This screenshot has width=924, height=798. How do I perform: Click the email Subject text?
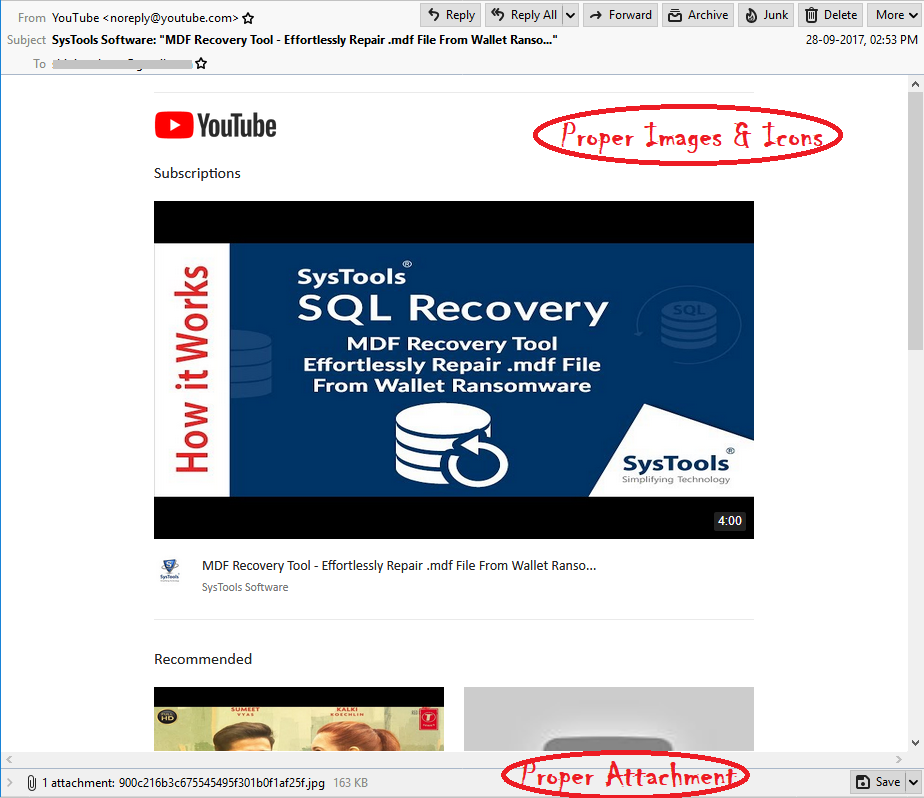[x=304, y=40]
